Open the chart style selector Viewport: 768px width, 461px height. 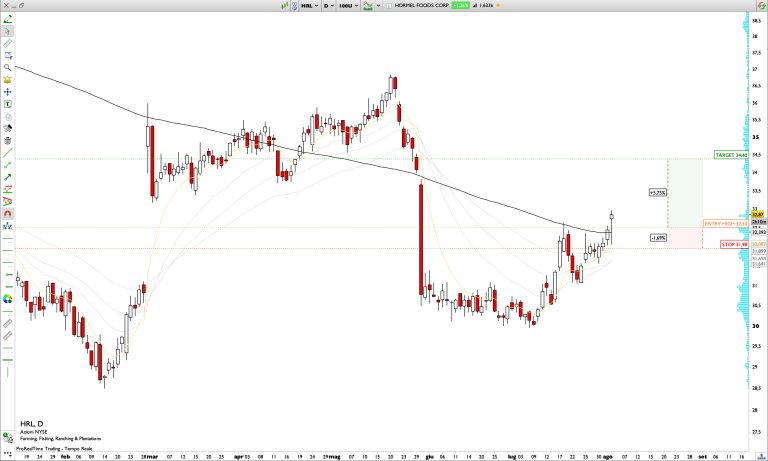pos(371,5)
